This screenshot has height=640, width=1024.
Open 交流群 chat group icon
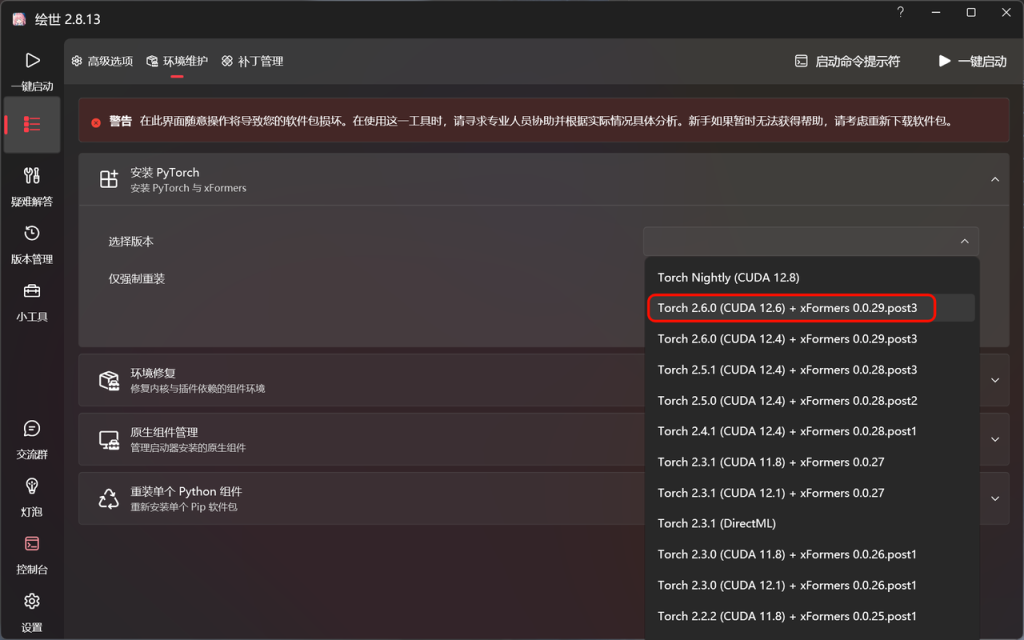click(x=32, y=429)
